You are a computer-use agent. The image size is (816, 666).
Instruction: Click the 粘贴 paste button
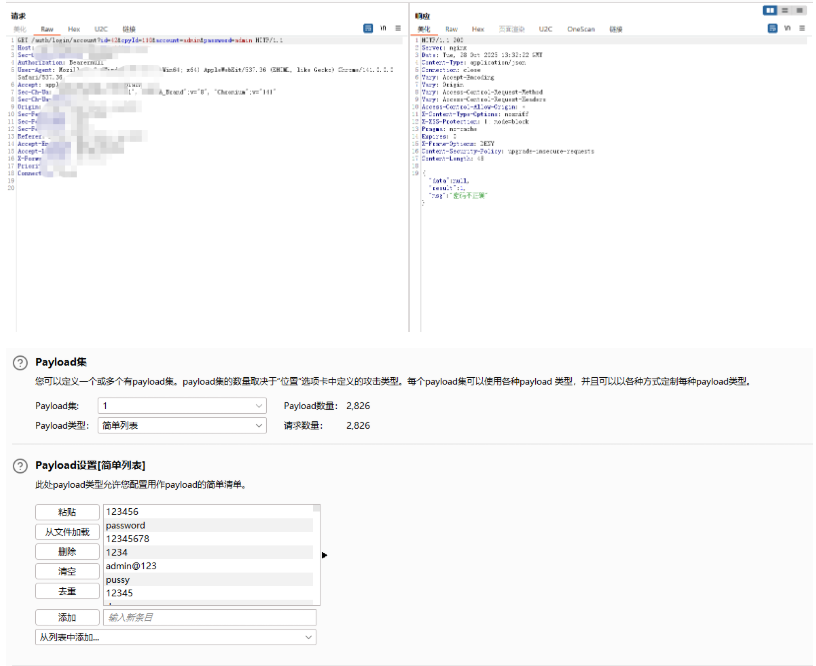[x=67, y=512]
